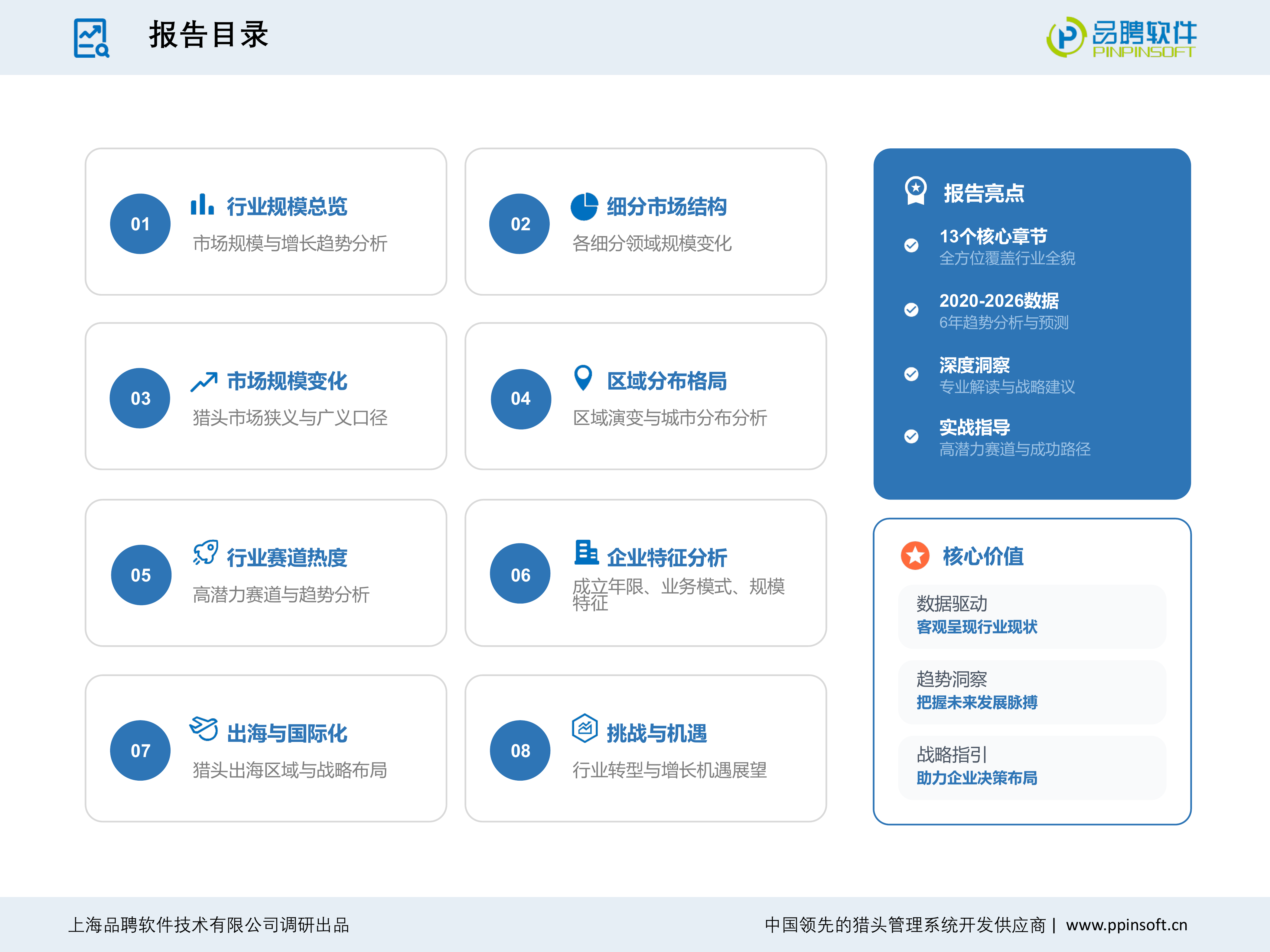
Task: Click the text 把握未来发展脉搏
Action: click(x=977, y=702)
